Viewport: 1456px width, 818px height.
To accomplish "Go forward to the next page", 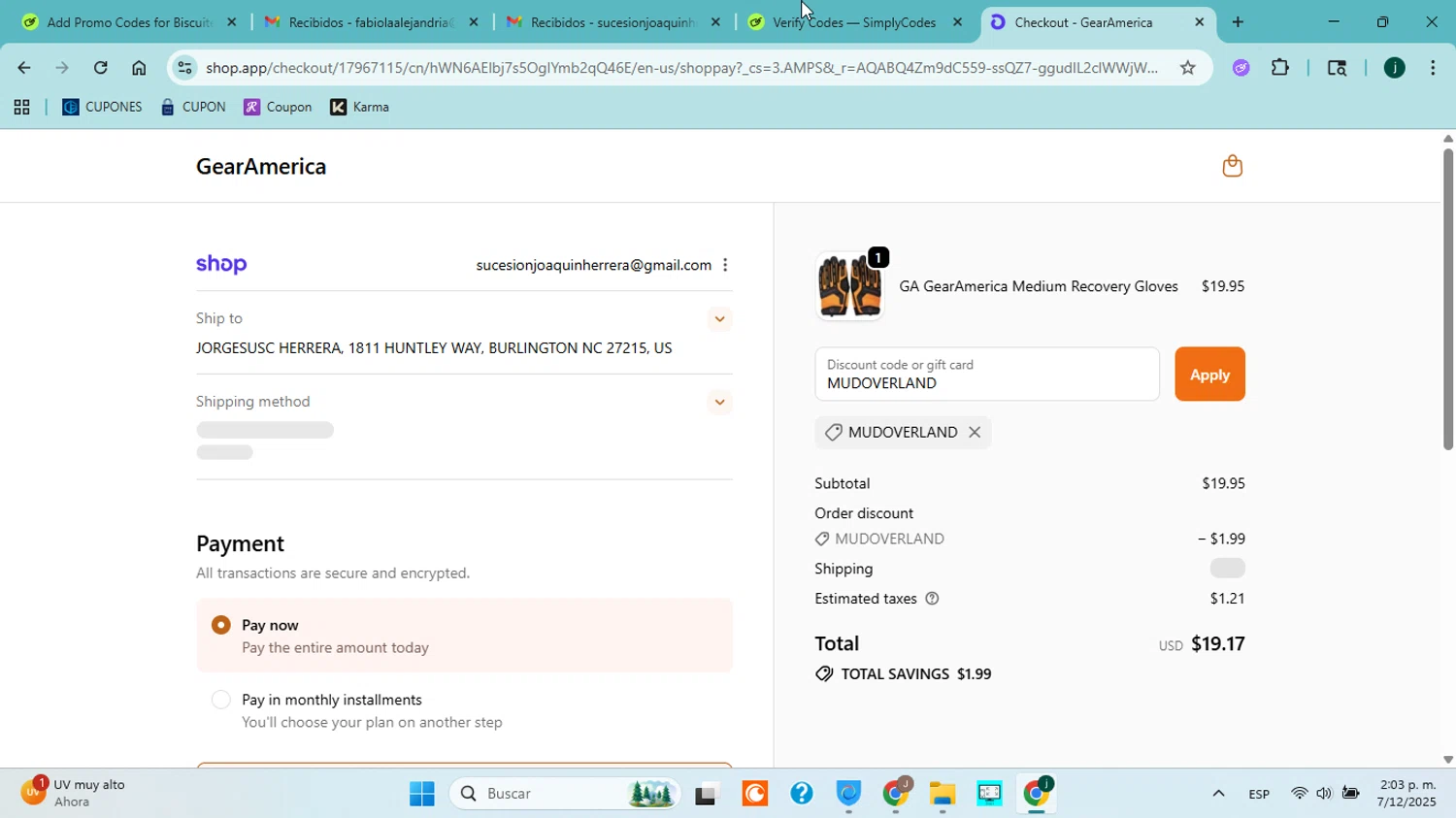I will tap(62, 68).
